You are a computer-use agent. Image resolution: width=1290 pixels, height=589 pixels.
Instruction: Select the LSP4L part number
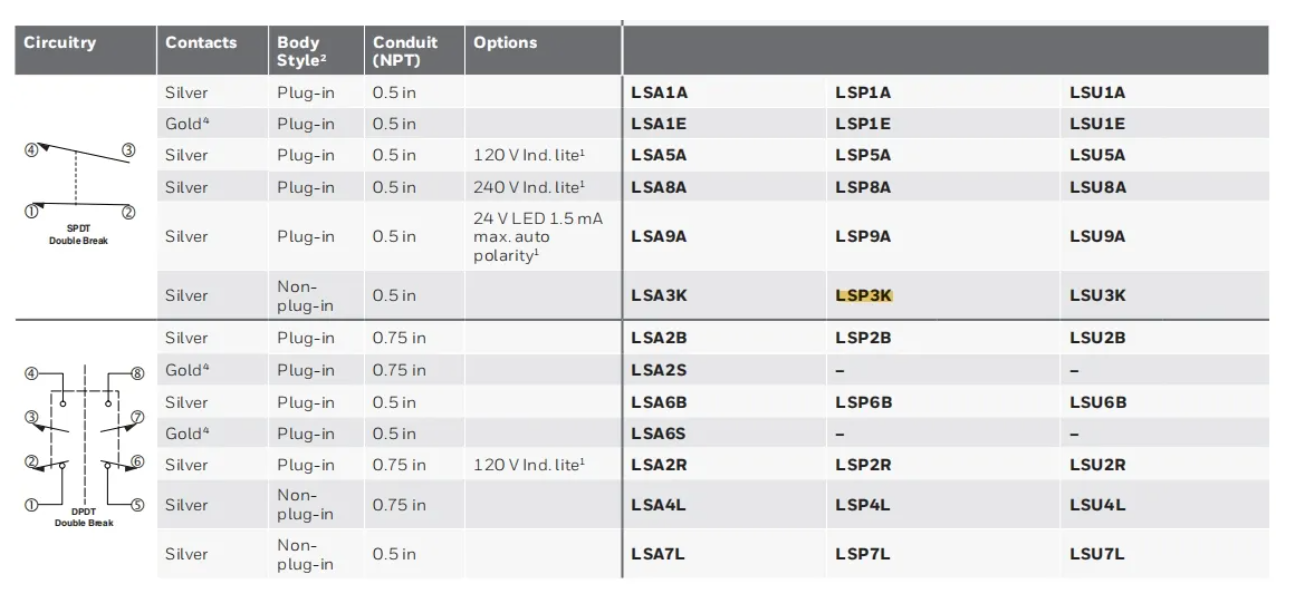click(x=862, y=505)
